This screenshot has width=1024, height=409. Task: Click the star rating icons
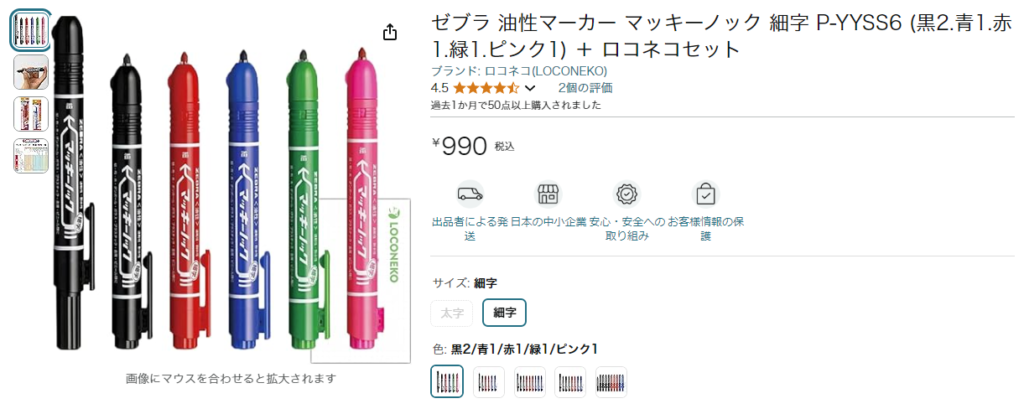point(486,88)
